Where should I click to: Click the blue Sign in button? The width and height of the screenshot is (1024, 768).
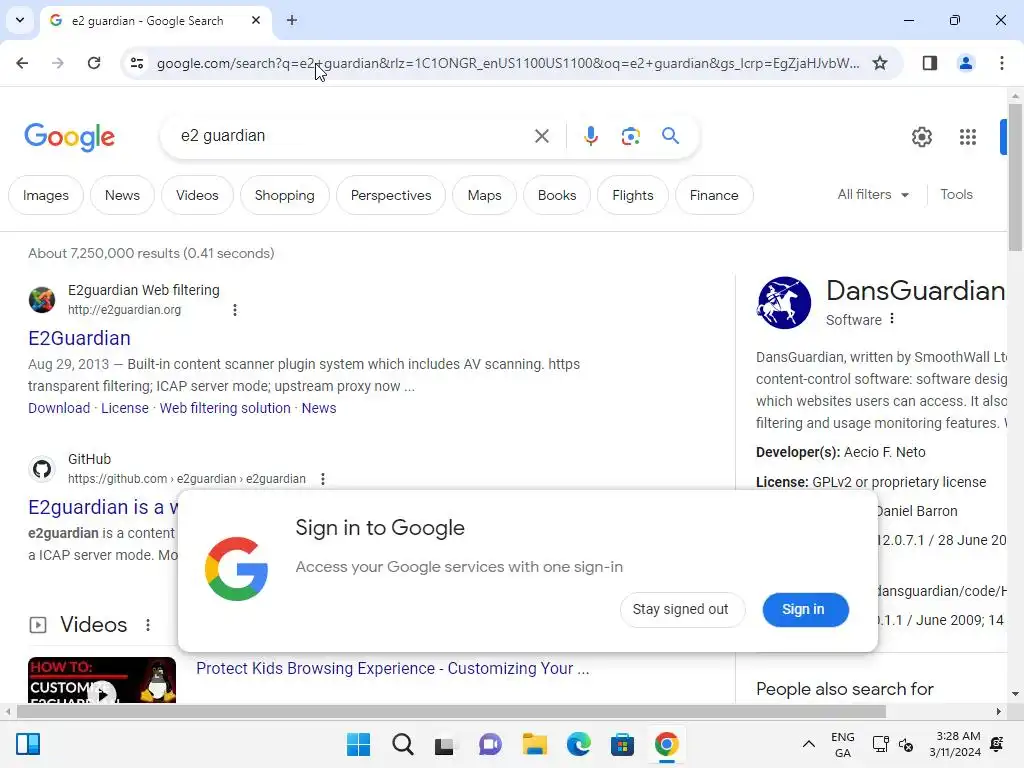click(805, 609)
